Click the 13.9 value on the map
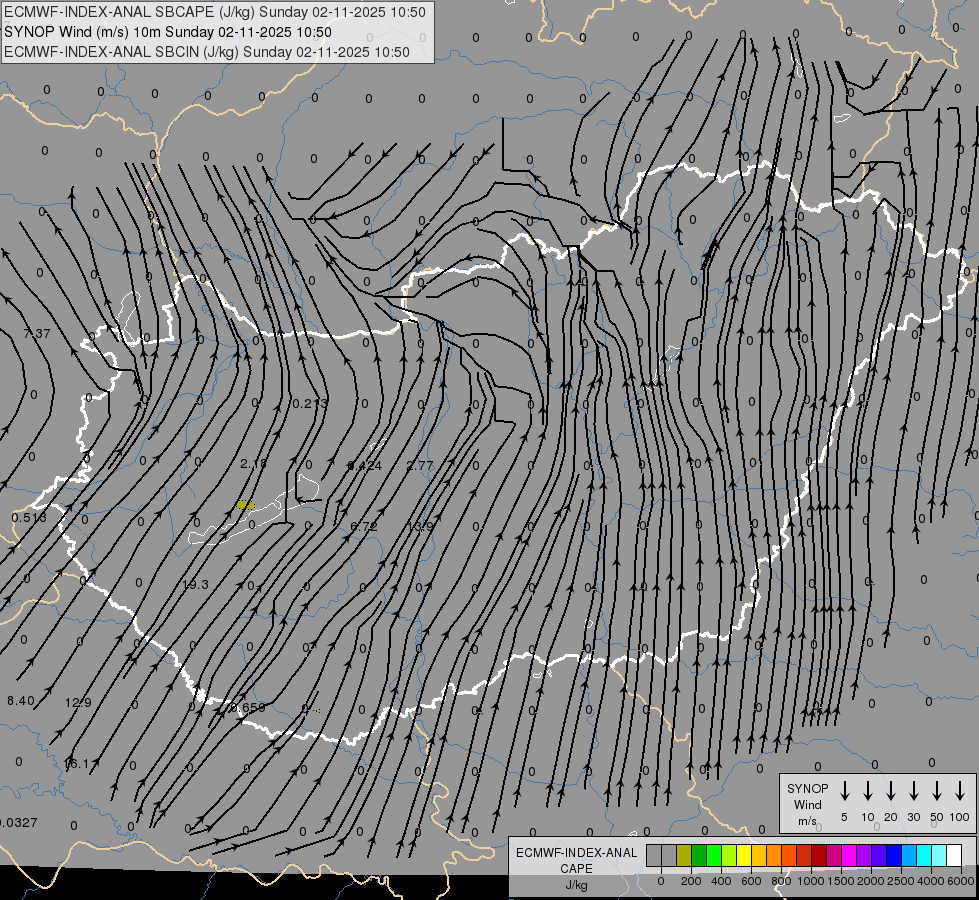The width and height of the screenshot is (979, 900). (x=420, y=526)
